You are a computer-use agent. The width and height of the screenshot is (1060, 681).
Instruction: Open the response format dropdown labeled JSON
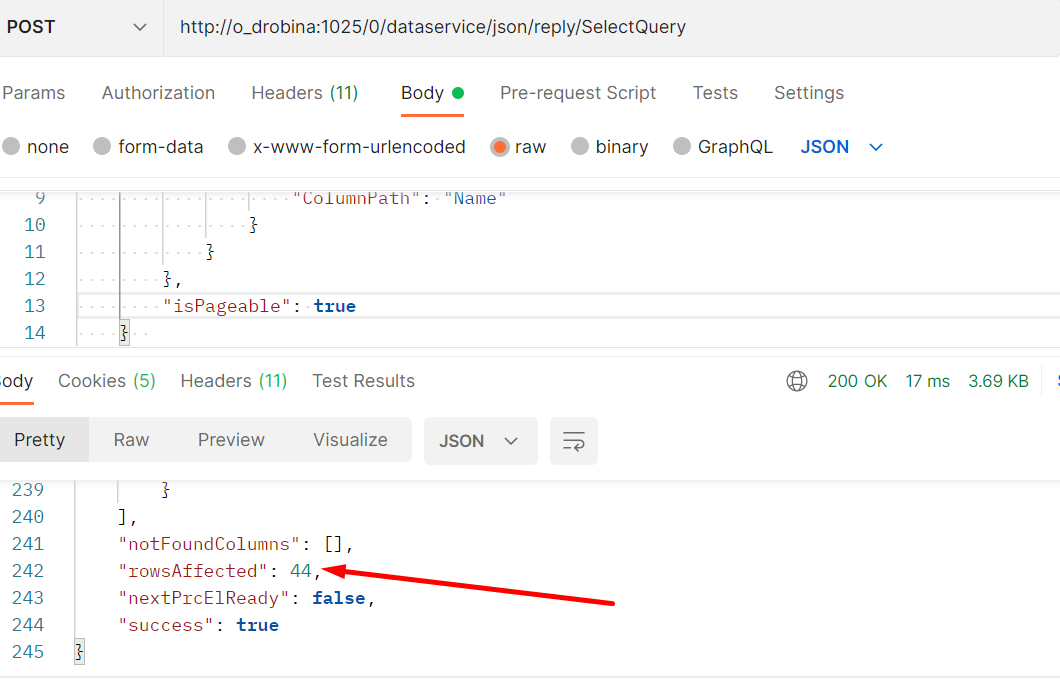tap(480, 439)
